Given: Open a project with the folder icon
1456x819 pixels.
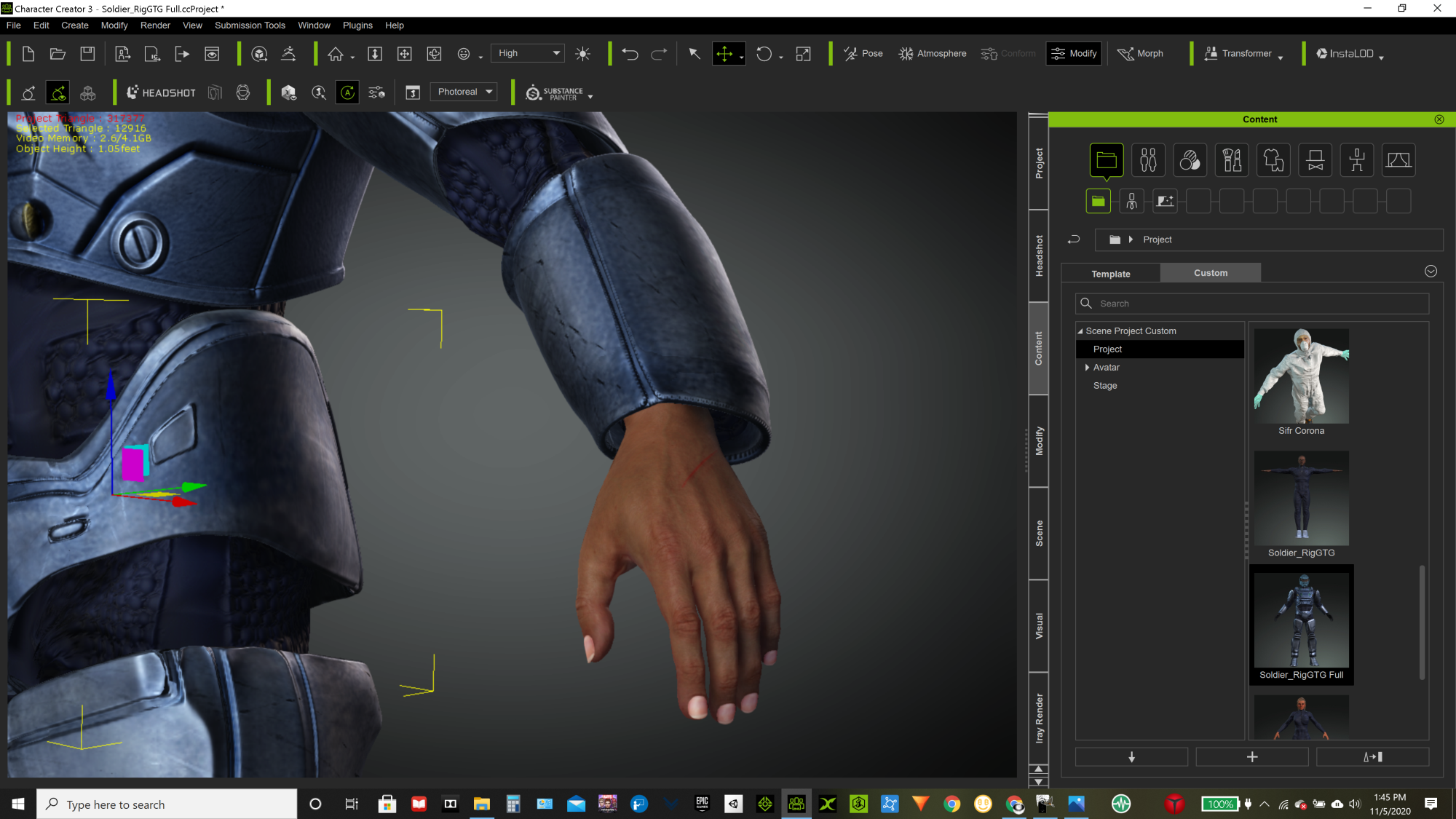Looking at the screenshot, I should [58, 54].
